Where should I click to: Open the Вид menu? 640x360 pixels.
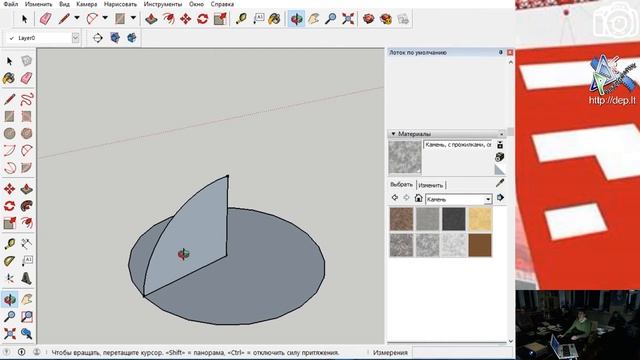pyautogui.click(x=64, y=4)
